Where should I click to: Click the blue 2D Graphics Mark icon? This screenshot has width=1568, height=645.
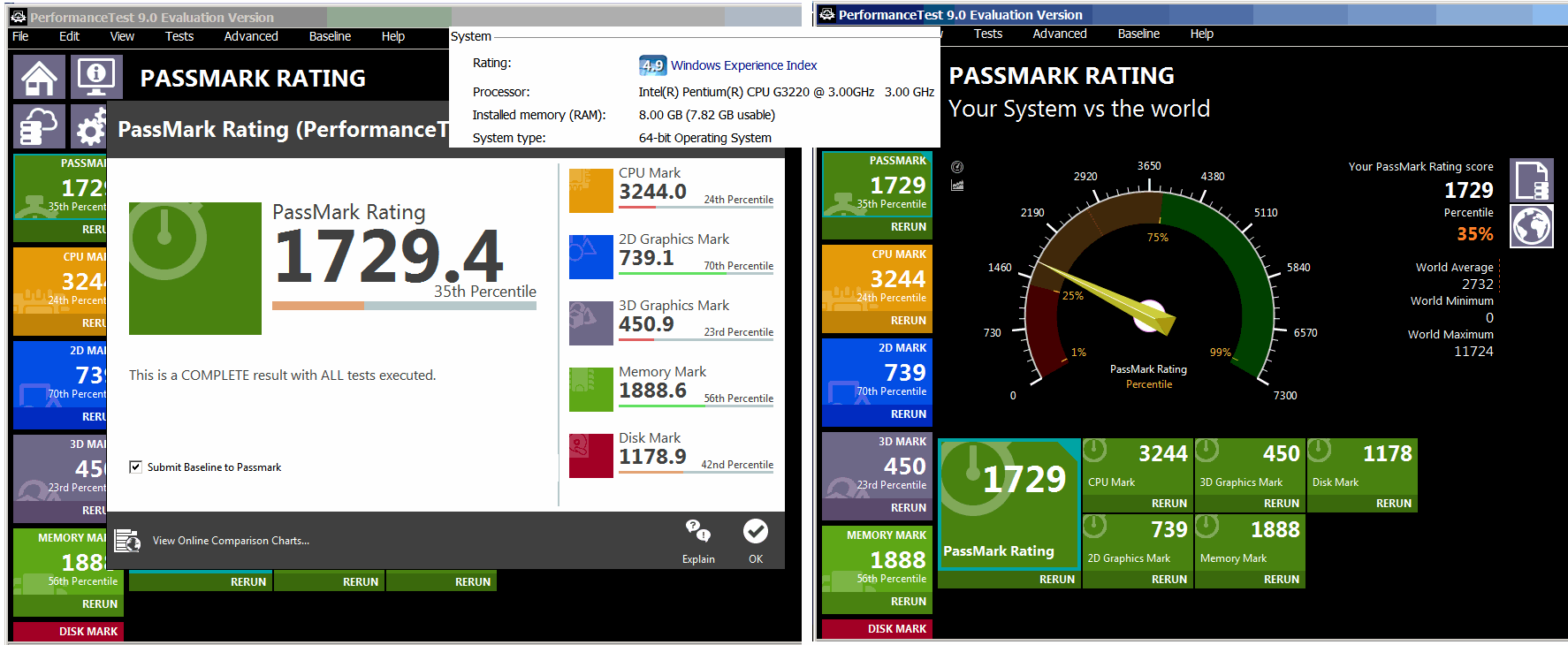pyautogui.click(x=591, y=257)
